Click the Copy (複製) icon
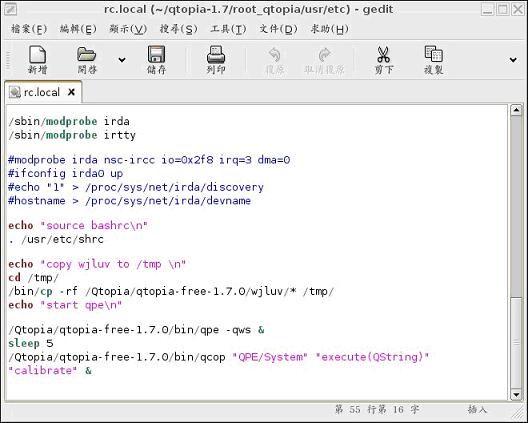The image size is (528, 423). (433, 54)
